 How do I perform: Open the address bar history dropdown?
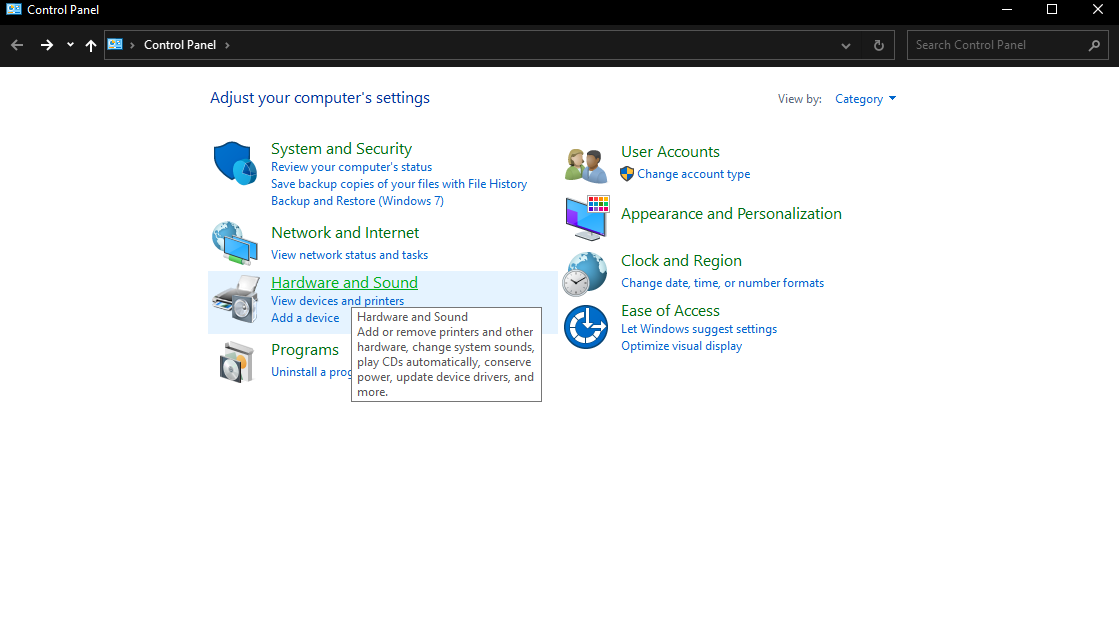point(846,45)
